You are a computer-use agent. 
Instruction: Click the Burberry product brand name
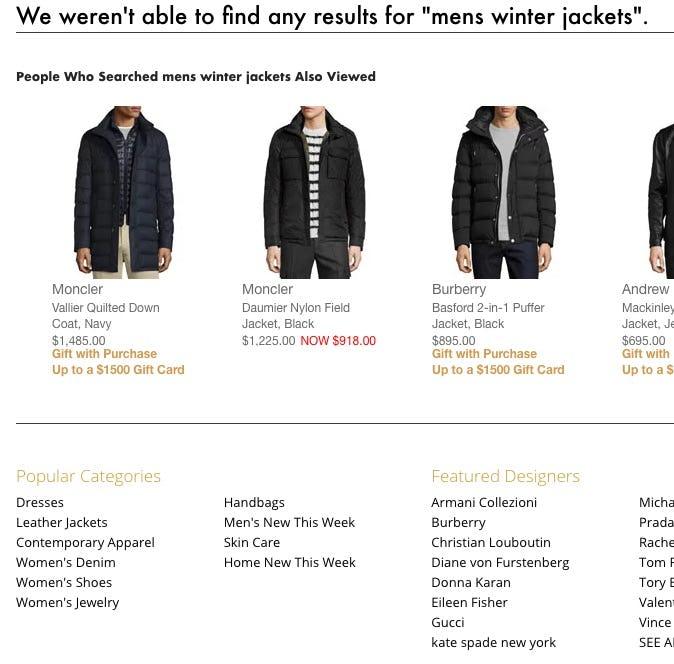(x=458, y=289)
